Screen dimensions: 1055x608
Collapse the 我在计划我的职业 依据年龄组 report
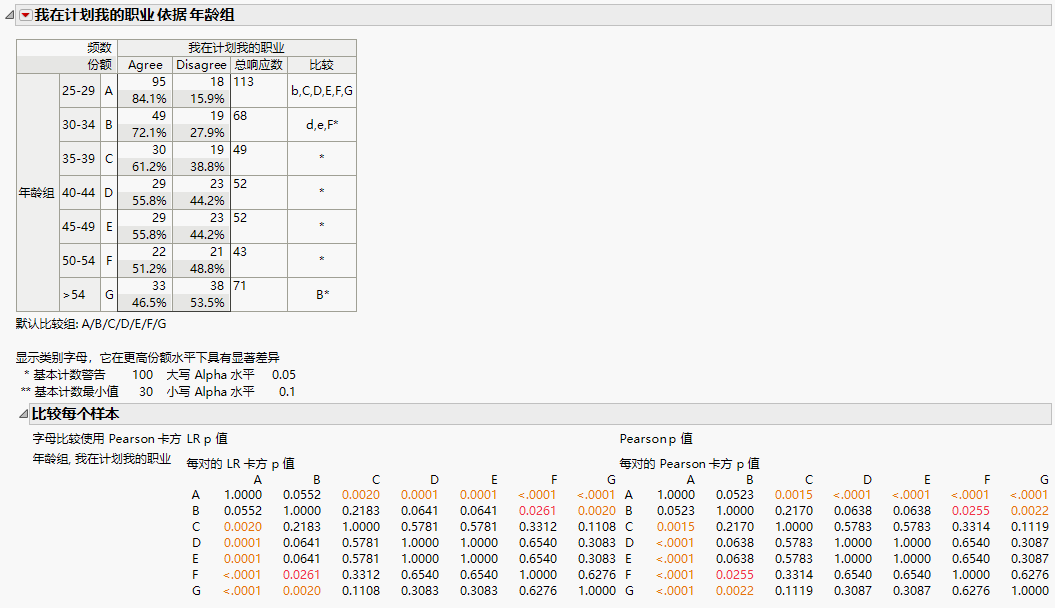pos(8,14)
